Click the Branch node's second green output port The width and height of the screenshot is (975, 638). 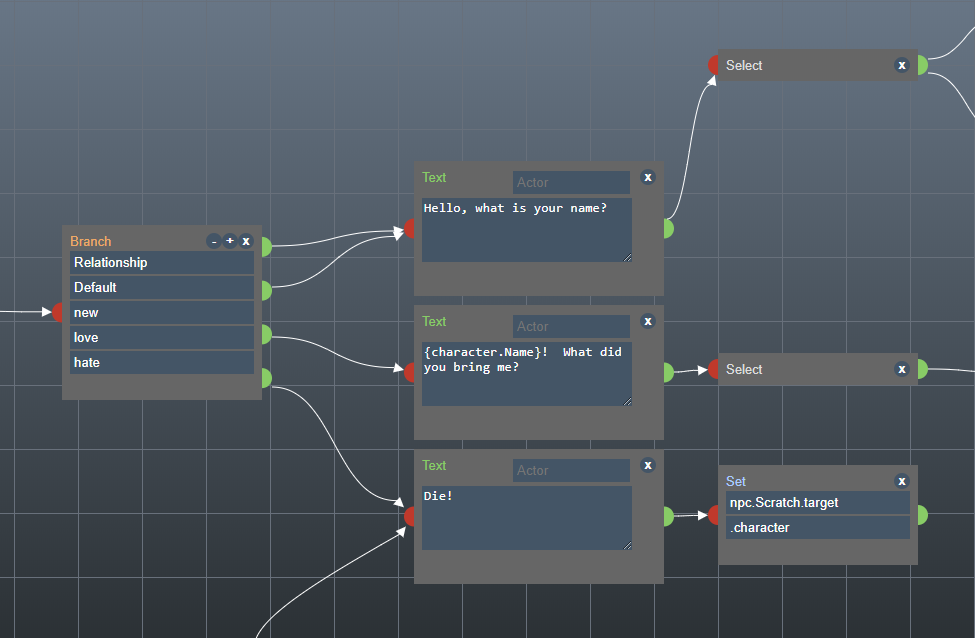266,290
